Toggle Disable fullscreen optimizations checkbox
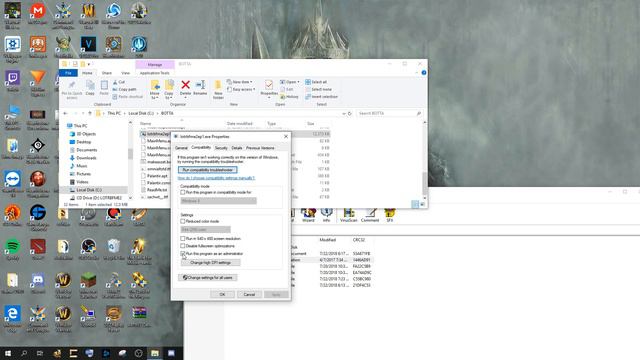 point(183,246)
